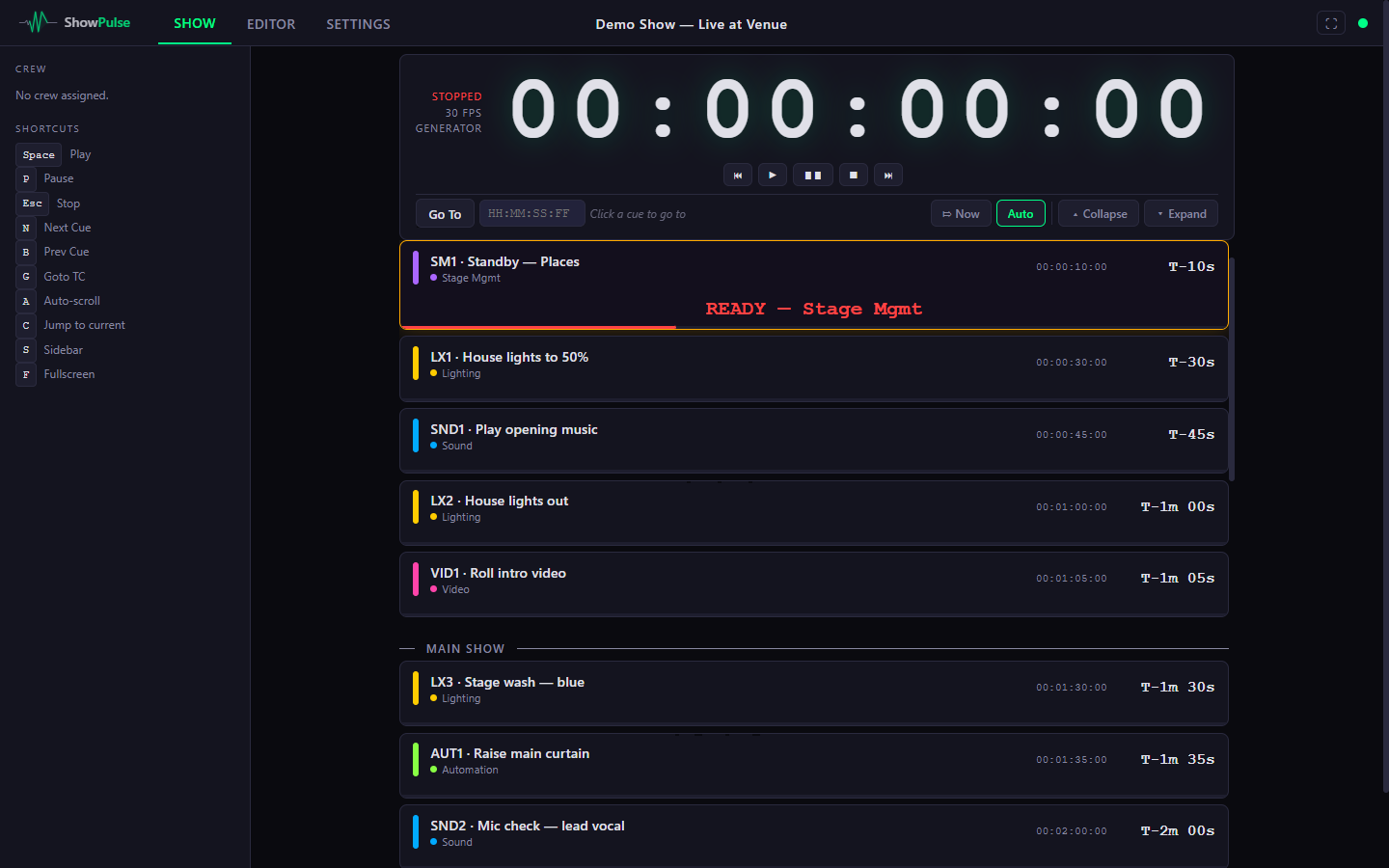This screenshot has width=1389, height=868.
Task: Select cue LX1 House lights to 50%
Action: pos(814,368)
